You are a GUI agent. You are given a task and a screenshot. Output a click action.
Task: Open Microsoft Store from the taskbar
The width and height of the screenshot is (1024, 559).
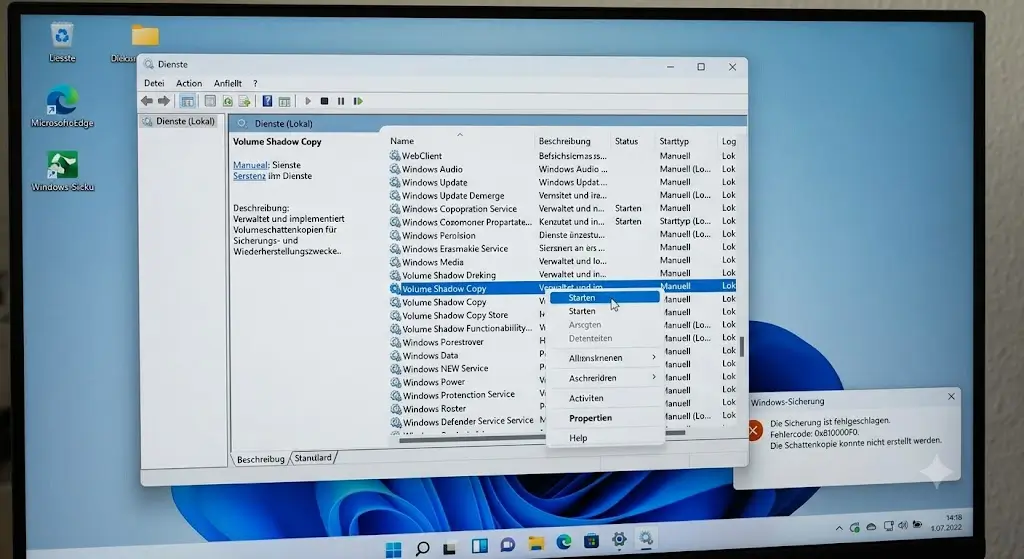(x=592, y=541)
